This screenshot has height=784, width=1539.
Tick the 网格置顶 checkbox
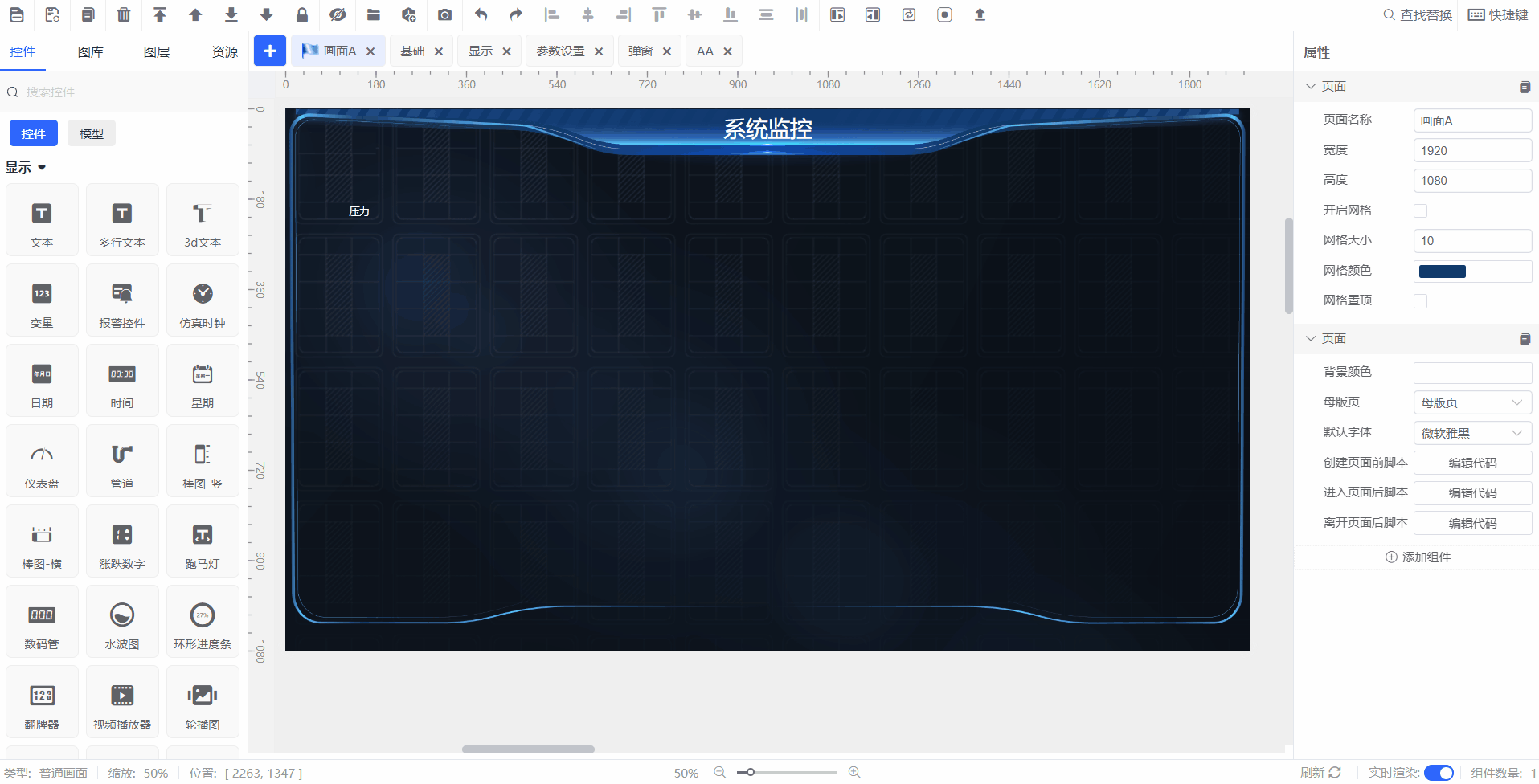(x=1420, y=301)
